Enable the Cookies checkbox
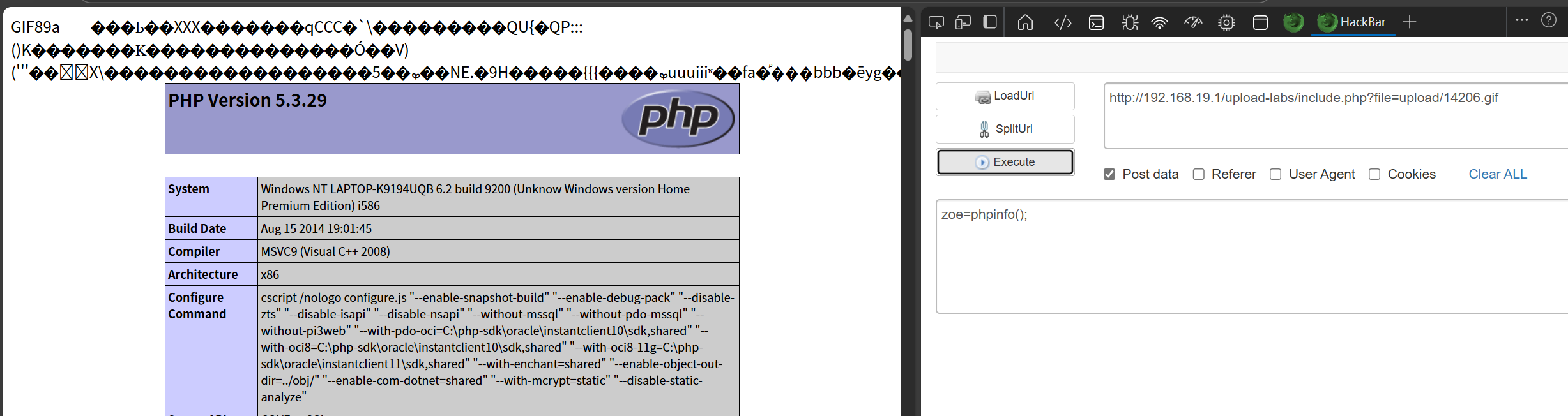Image resolution: width=1568 pixels, height=416 pixels. (1374, 174)
